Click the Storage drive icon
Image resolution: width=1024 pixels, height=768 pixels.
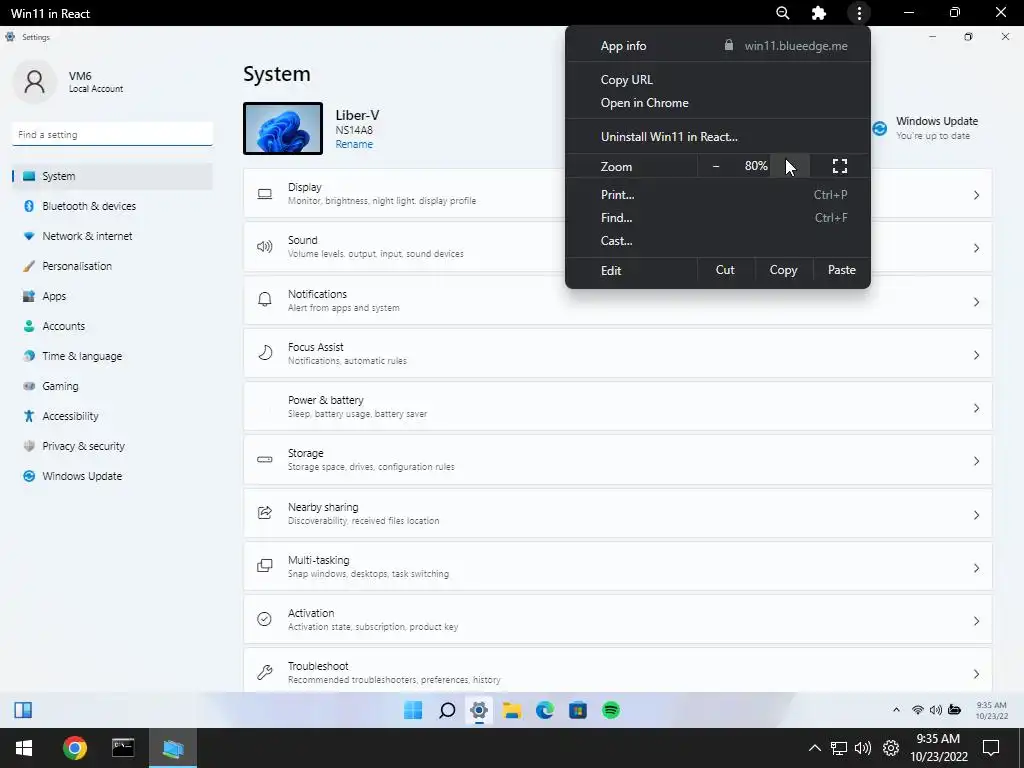pyautogui.click(x=264, y=460)
